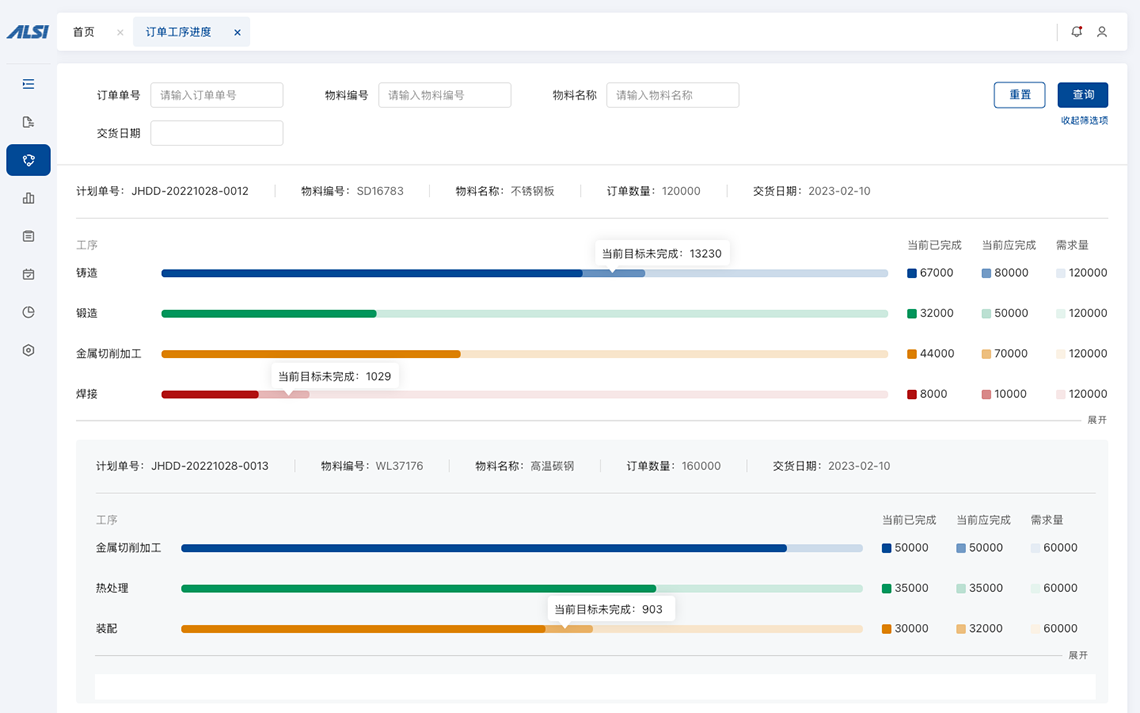This screenshot has width=1140, height=713.
Task: Select the highlighted process network icon in sidebar
Action: (28, 160)
